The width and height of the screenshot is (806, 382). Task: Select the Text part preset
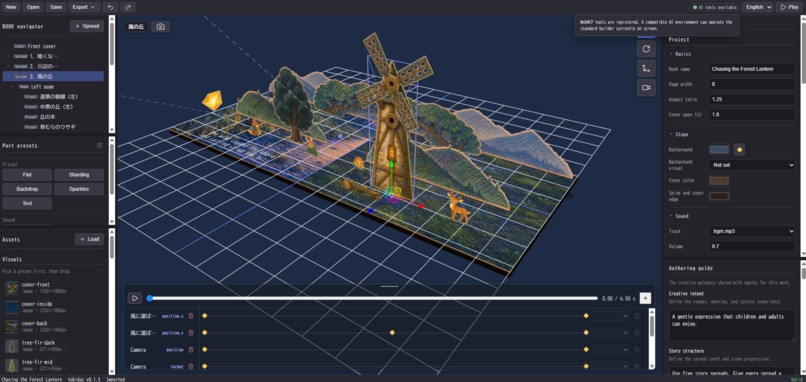(x=27, y=204)
